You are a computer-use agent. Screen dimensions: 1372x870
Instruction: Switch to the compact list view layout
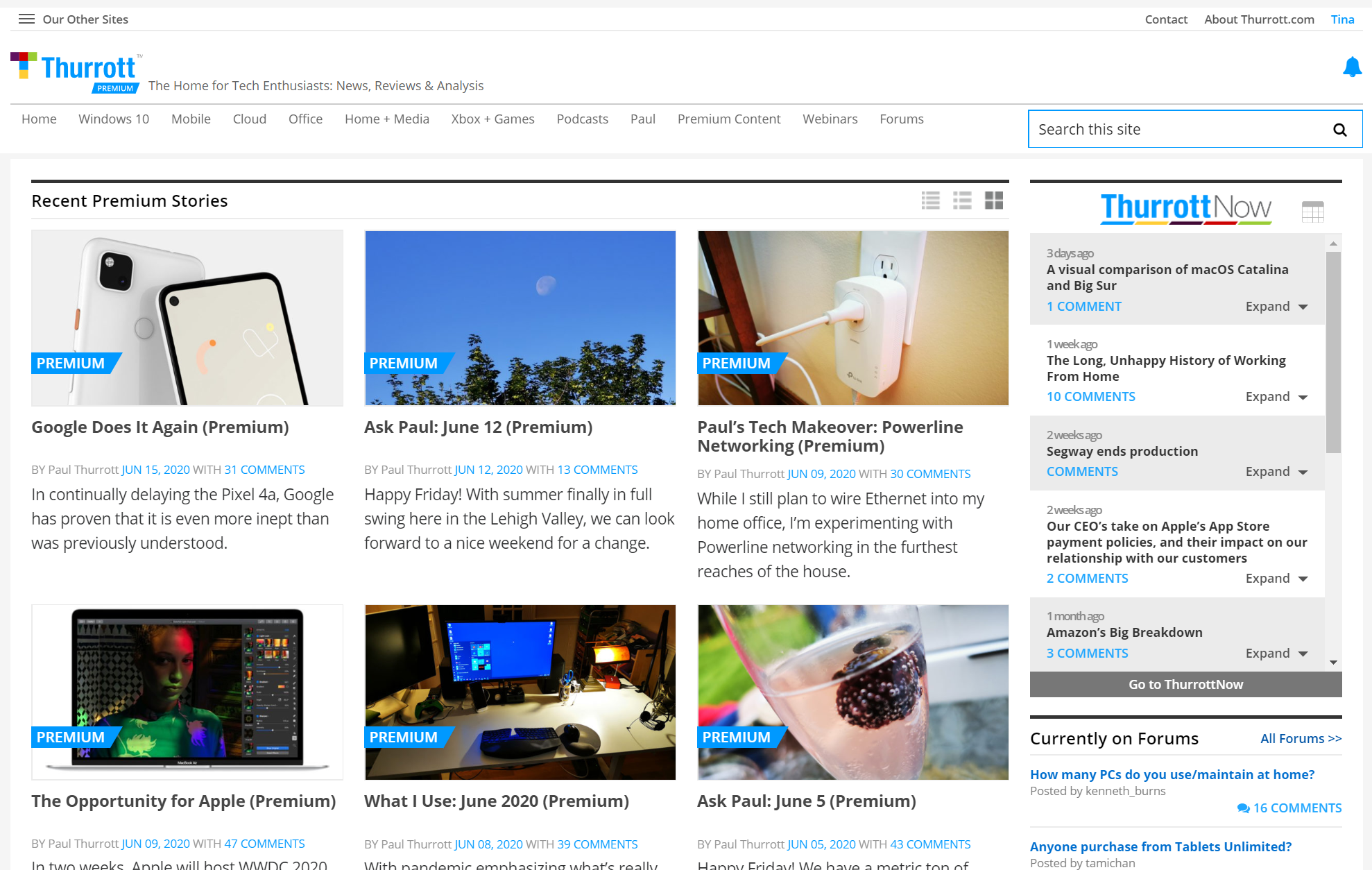click(x=962, y=201)
